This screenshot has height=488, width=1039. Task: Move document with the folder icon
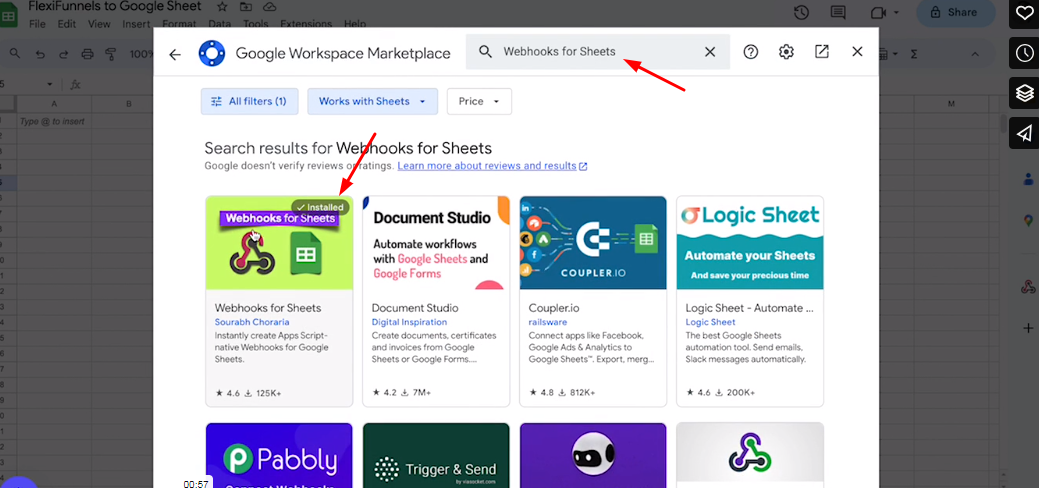click(x=246, y=7)
